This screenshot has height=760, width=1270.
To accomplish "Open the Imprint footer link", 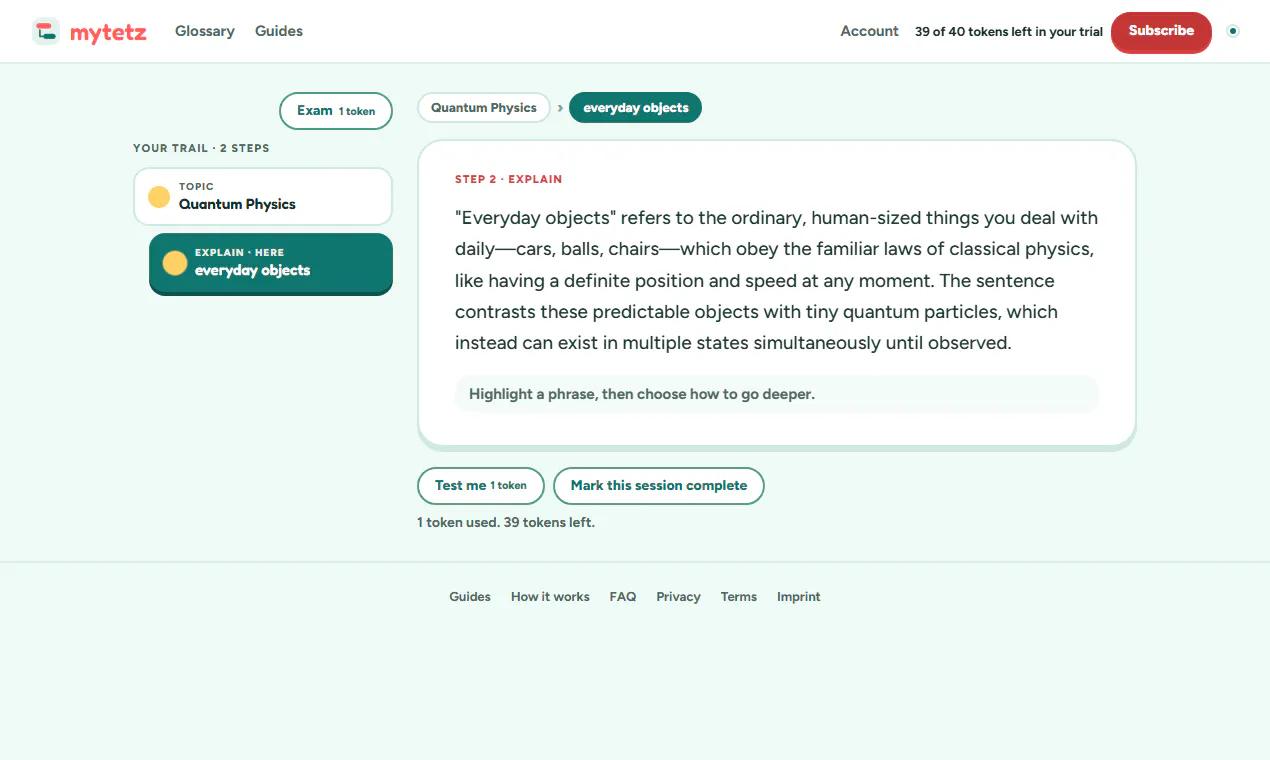I will tap(799, 597).
